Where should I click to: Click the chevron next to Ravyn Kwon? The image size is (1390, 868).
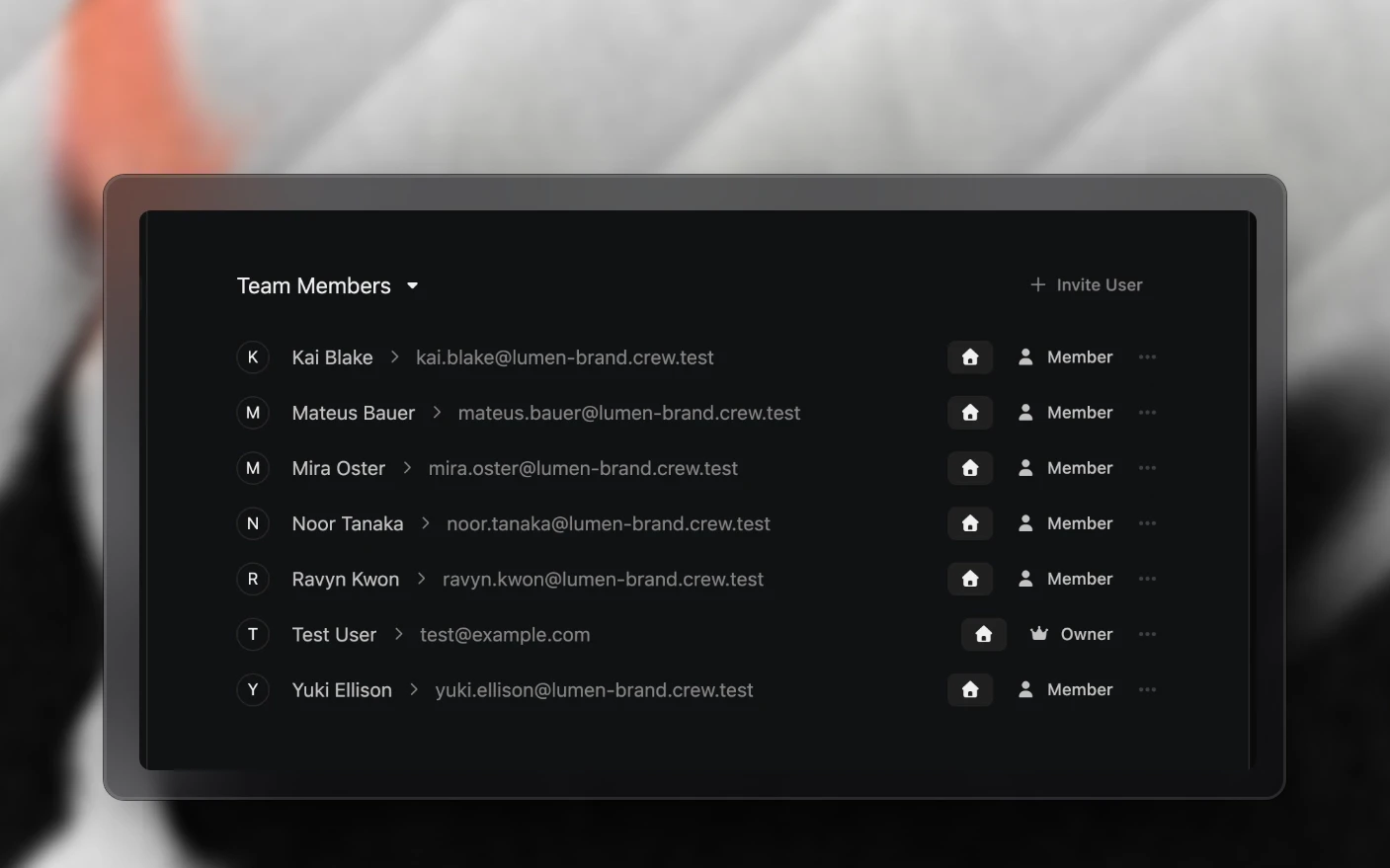421,579
